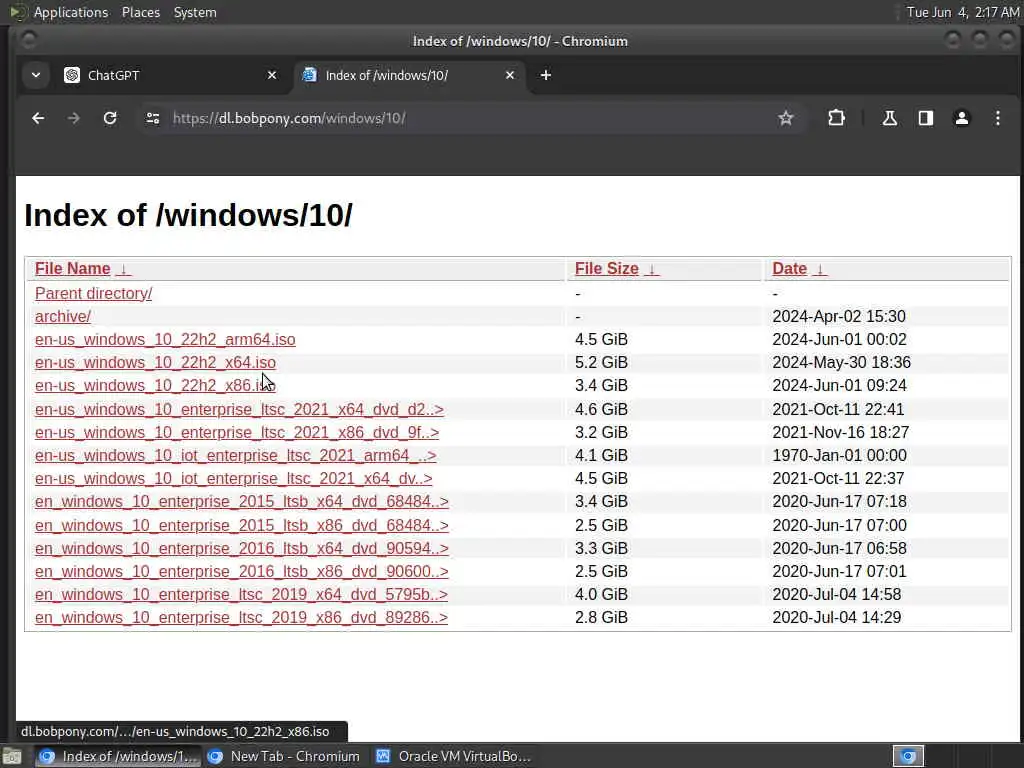Viewport: 1024px width, 768px height.
Task: Go back to the previous page
Action: pyautogui.click(x=38, y=118)
